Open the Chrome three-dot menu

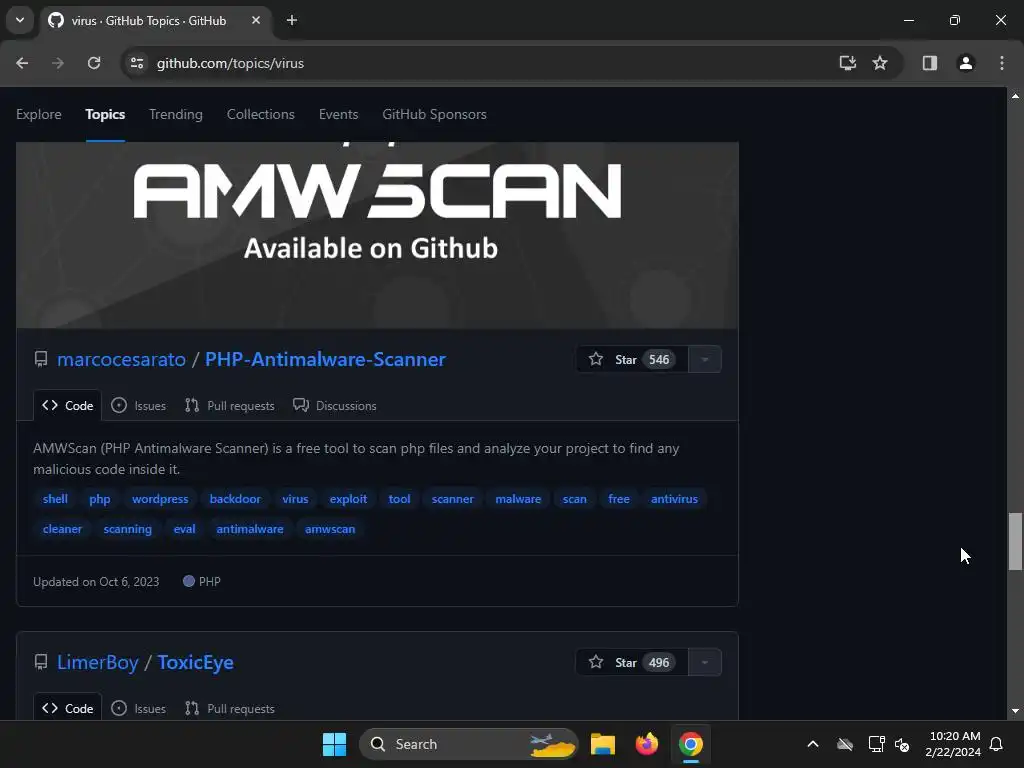[1002, 63]
